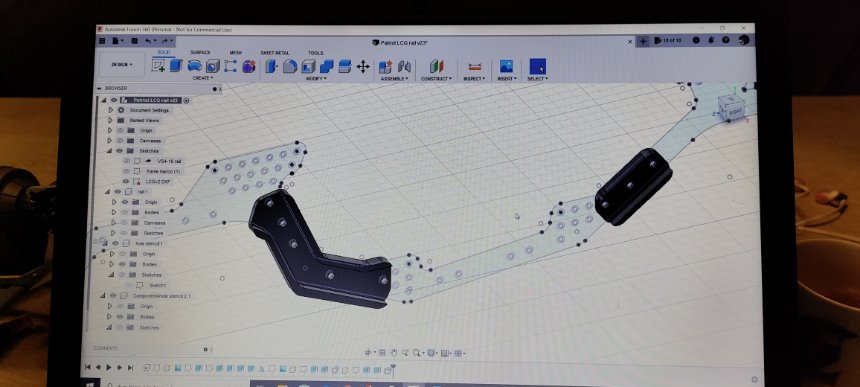860x387 pixels.
Task: Select the Measure tool in Inspect
Action: (x=474, y=67)
